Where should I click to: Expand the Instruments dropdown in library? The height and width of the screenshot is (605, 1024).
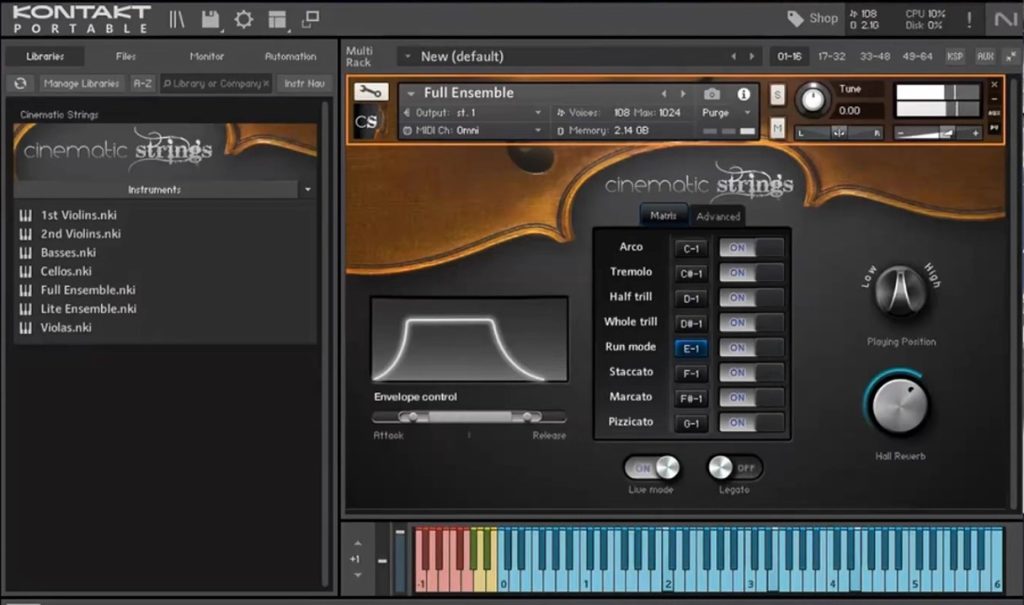click(x=307, y=189)
